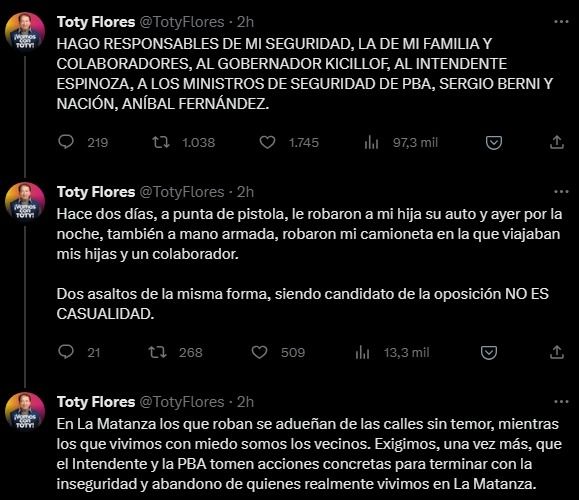The height and width of the screenshot is (500, 579).
Task: Save the second tweet using the Pocket icon
Action: (489, 352)
